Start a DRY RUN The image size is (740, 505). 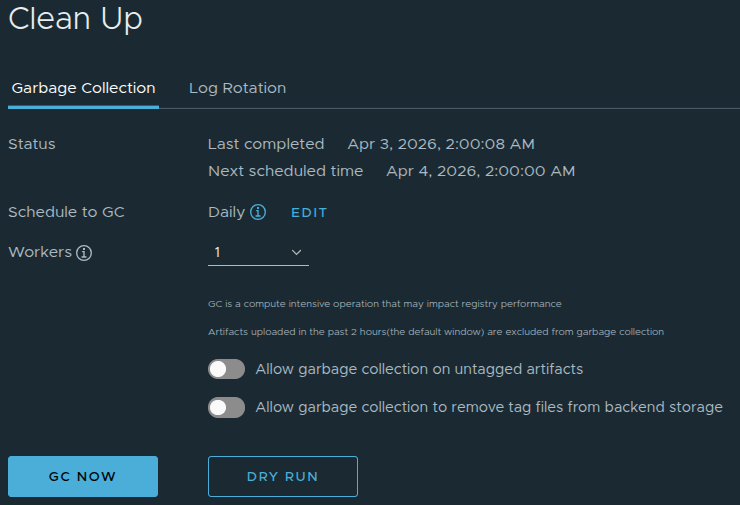click(282, 477)
